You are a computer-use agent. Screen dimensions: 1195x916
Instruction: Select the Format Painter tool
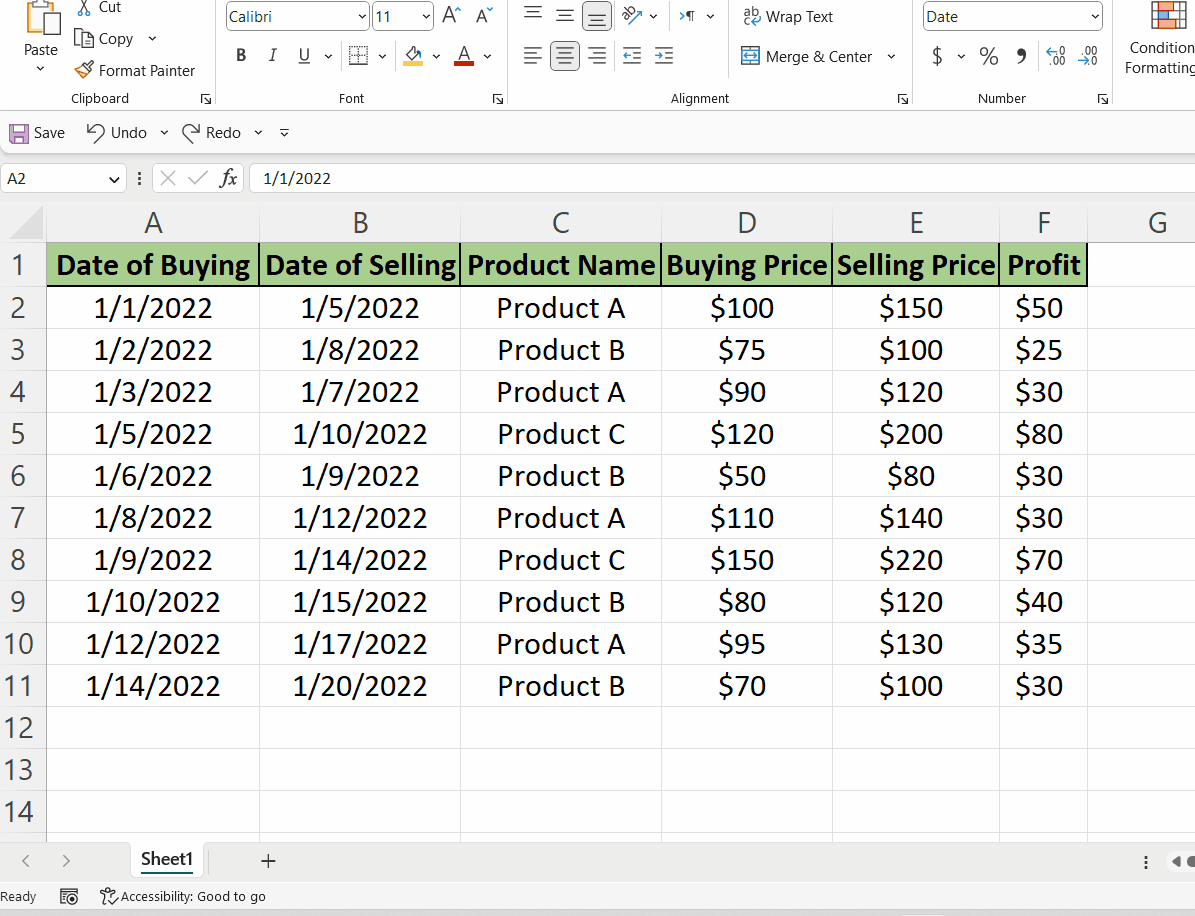(x=135, y=70)
